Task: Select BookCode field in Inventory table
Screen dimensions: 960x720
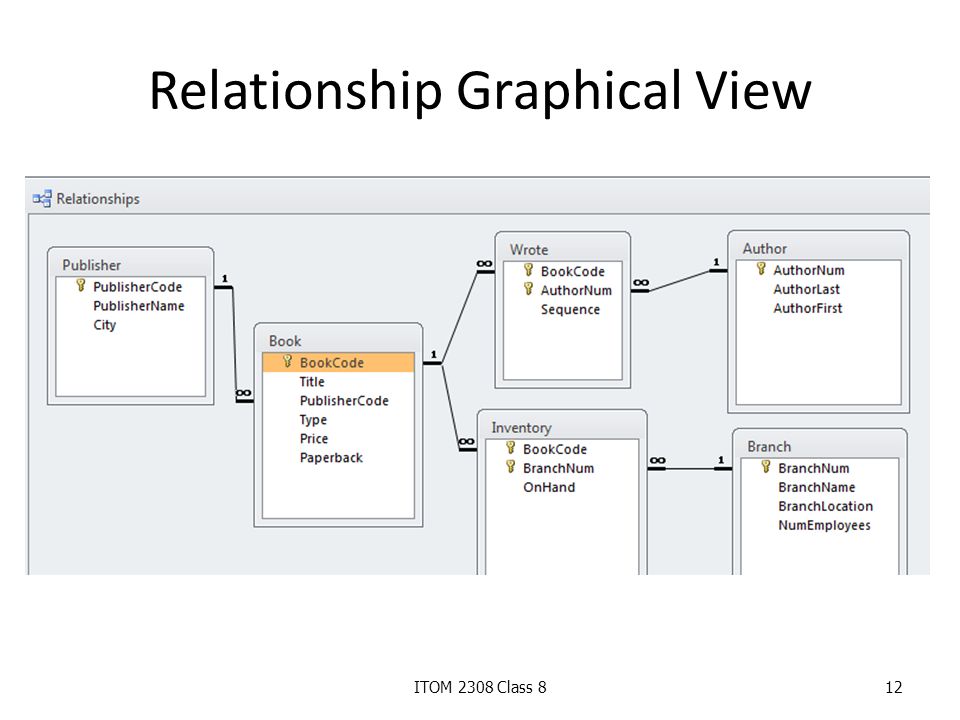Action: (x=561, y=449)
